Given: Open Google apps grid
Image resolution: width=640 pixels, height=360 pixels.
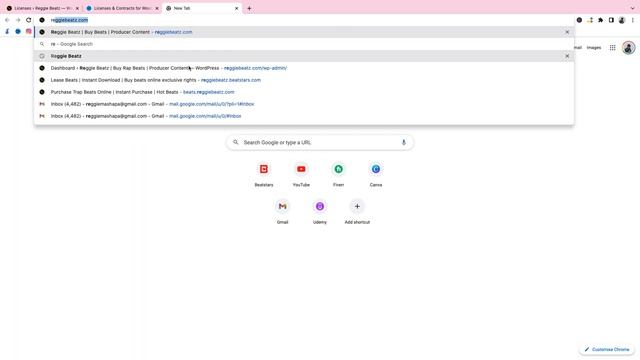Looking at the screenshot, I should point(613,48).
